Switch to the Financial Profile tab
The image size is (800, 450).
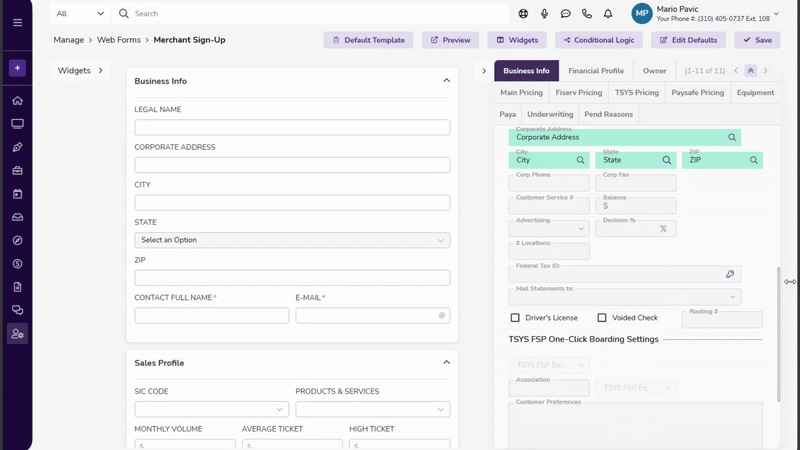point(596,71)
